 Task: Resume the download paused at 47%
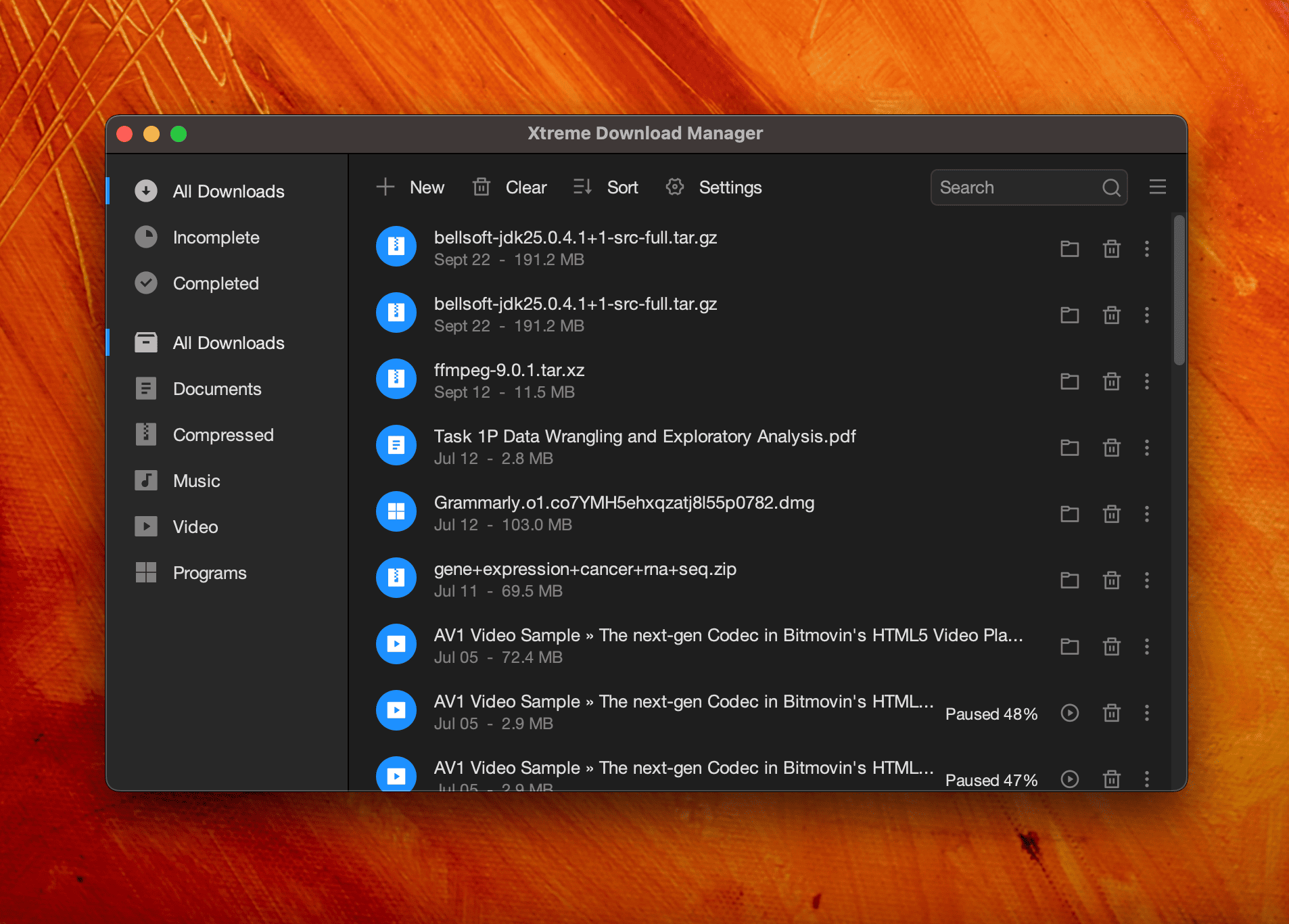(x=1069, y=779)
